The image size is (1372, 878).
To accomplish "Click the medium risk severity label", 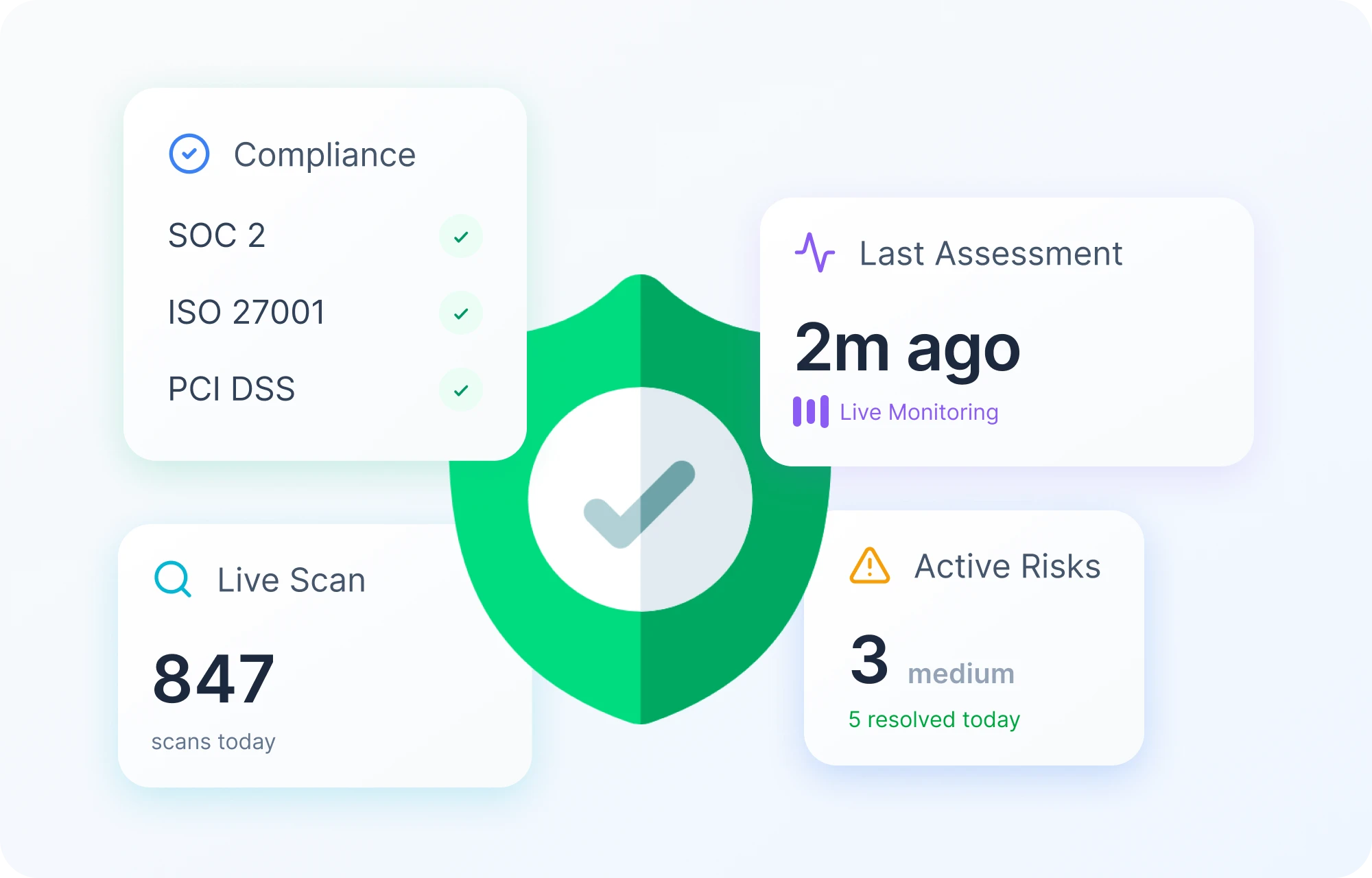I will (960, 674).
